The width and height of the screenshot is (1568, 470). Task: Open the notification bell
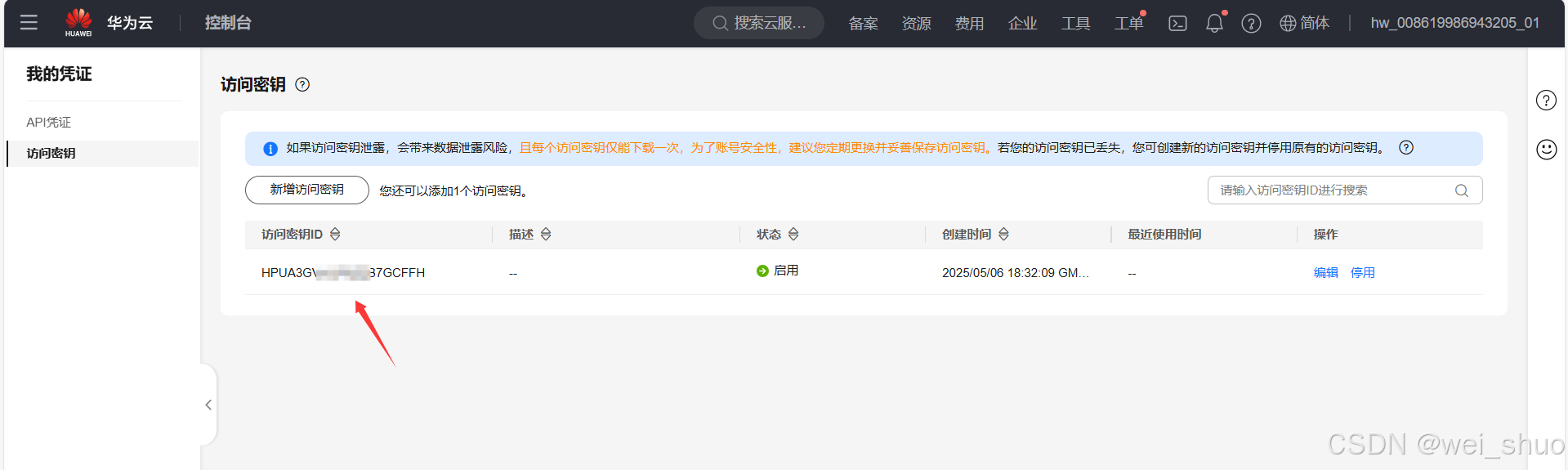[1214, 23]
